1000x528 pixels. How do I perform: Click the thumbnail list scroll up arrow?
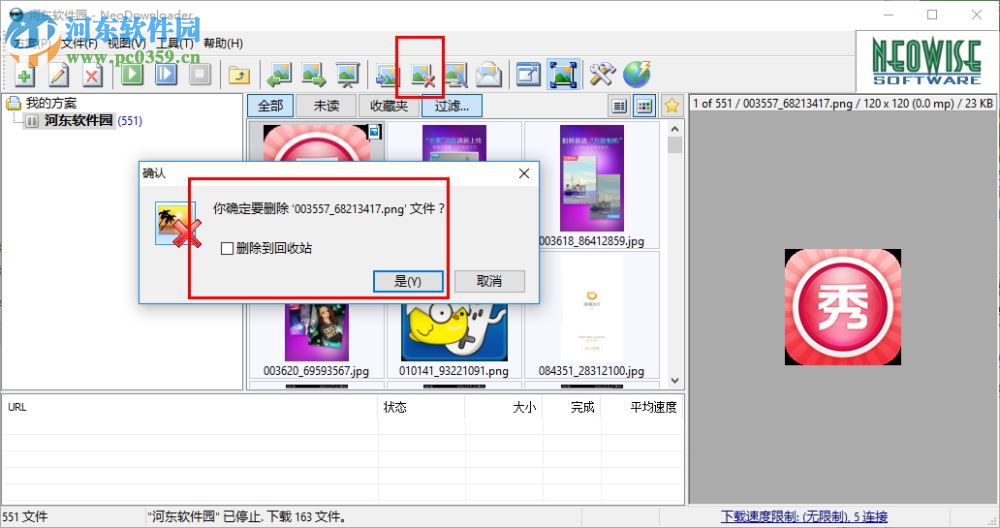pyautogui.click(x=675, y=129)
